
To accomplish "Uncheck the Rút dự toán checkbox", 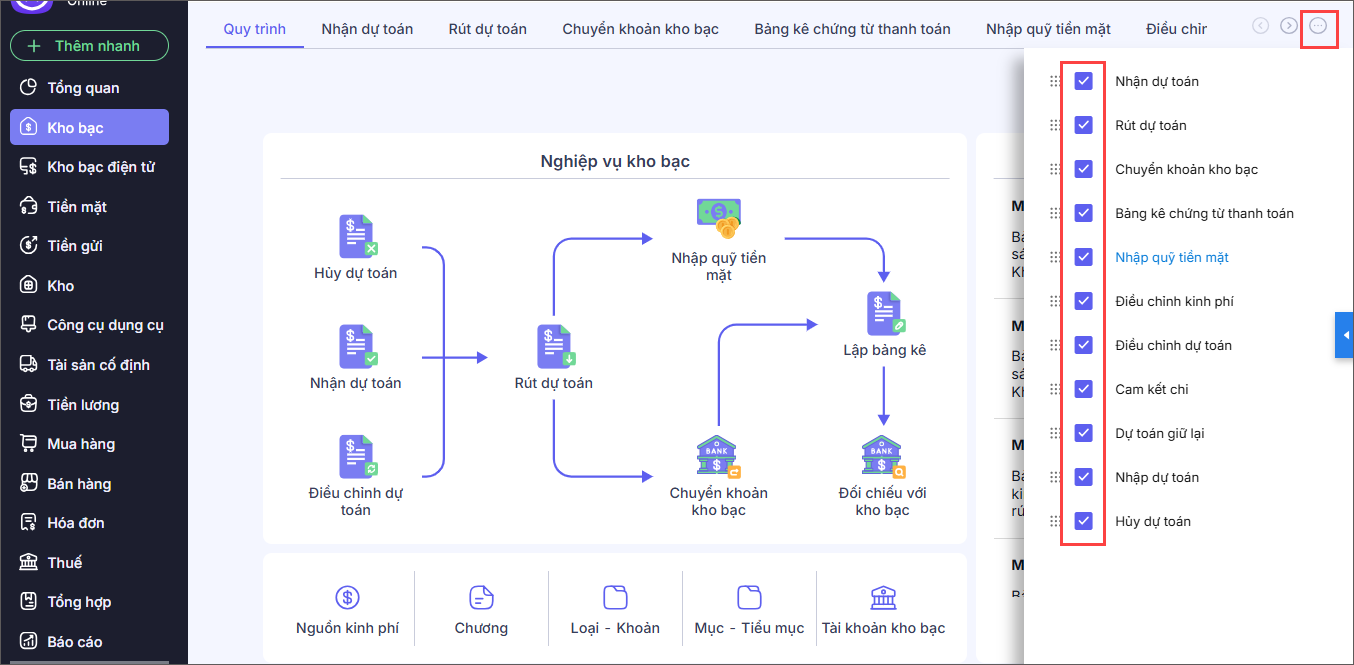I will click(1083, 125).
